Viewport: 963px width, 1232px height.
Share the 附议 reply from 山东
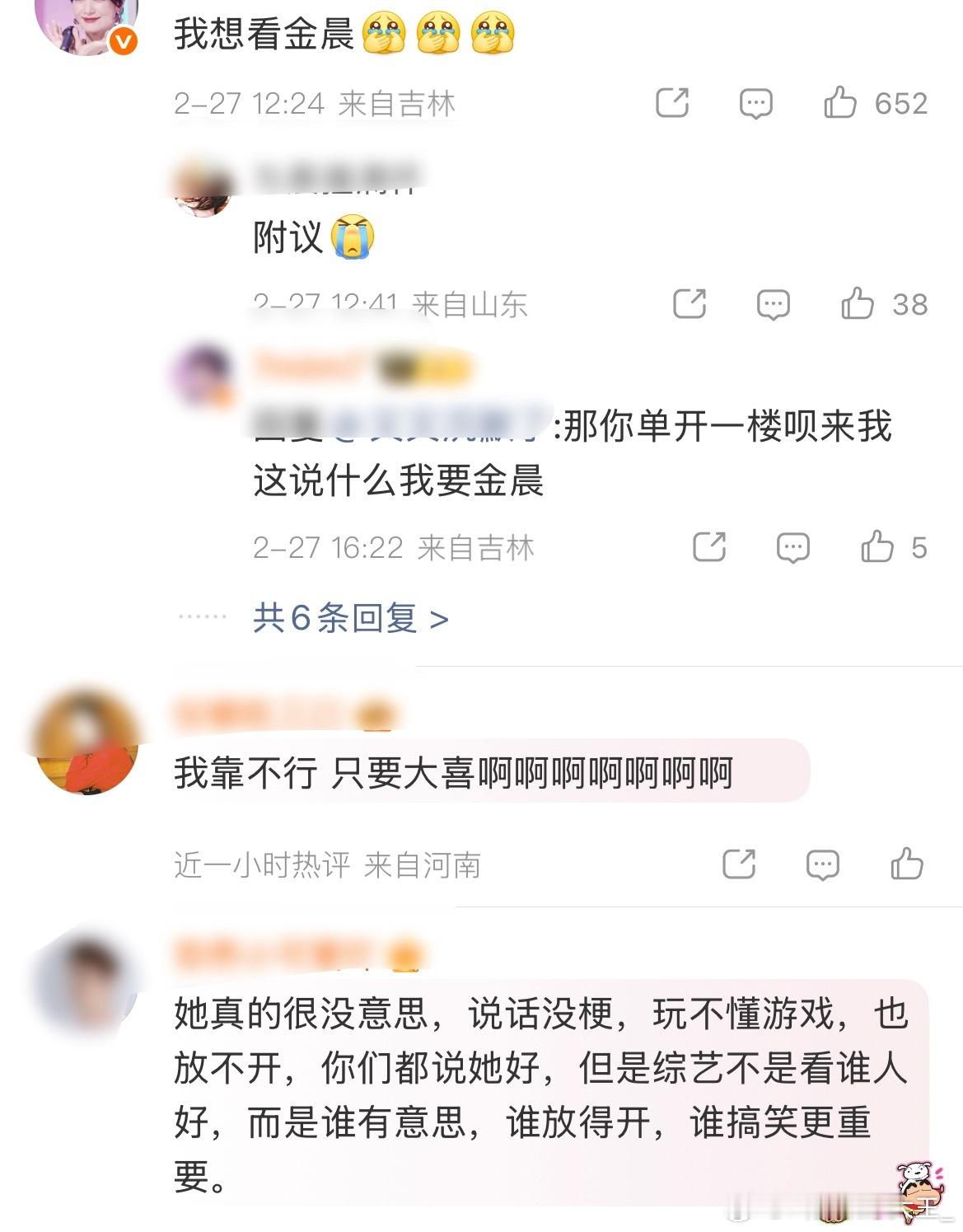690,304
